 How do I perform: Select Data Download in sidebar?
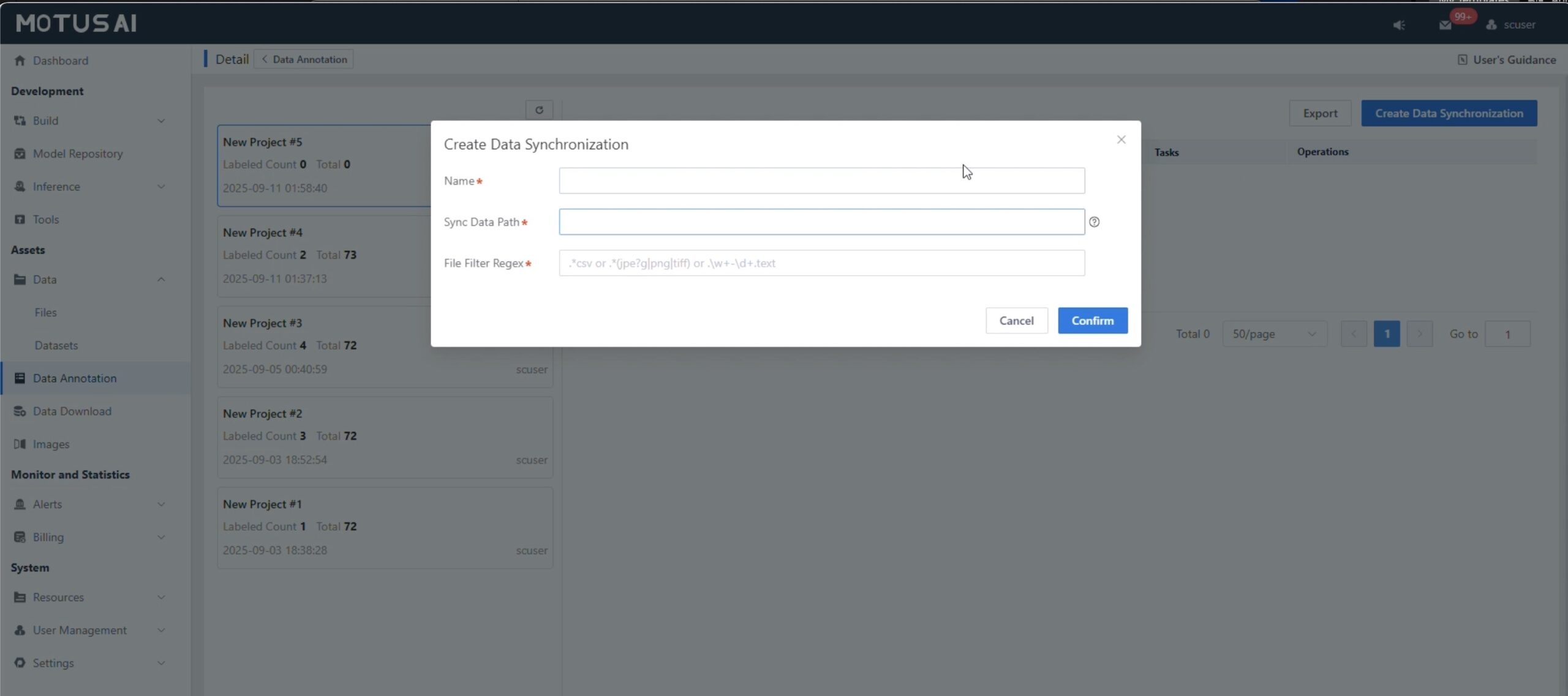pos(72,411)
